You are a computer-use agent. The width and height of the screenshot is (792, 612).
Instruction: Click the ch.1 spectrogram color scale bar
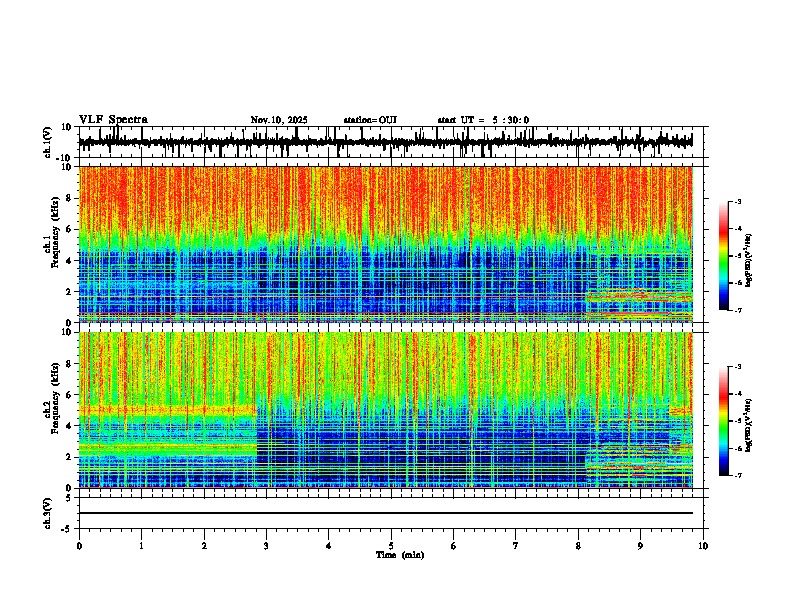coord(724,256)
